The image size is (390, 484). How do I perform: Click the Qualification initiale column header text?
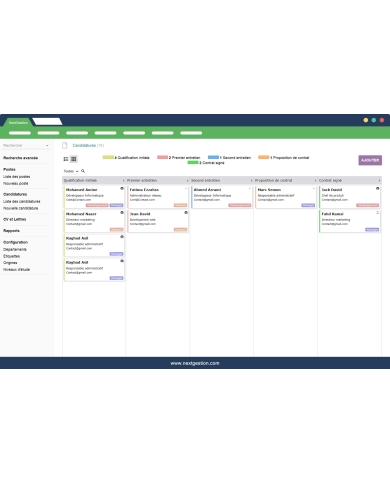point(80,180)
